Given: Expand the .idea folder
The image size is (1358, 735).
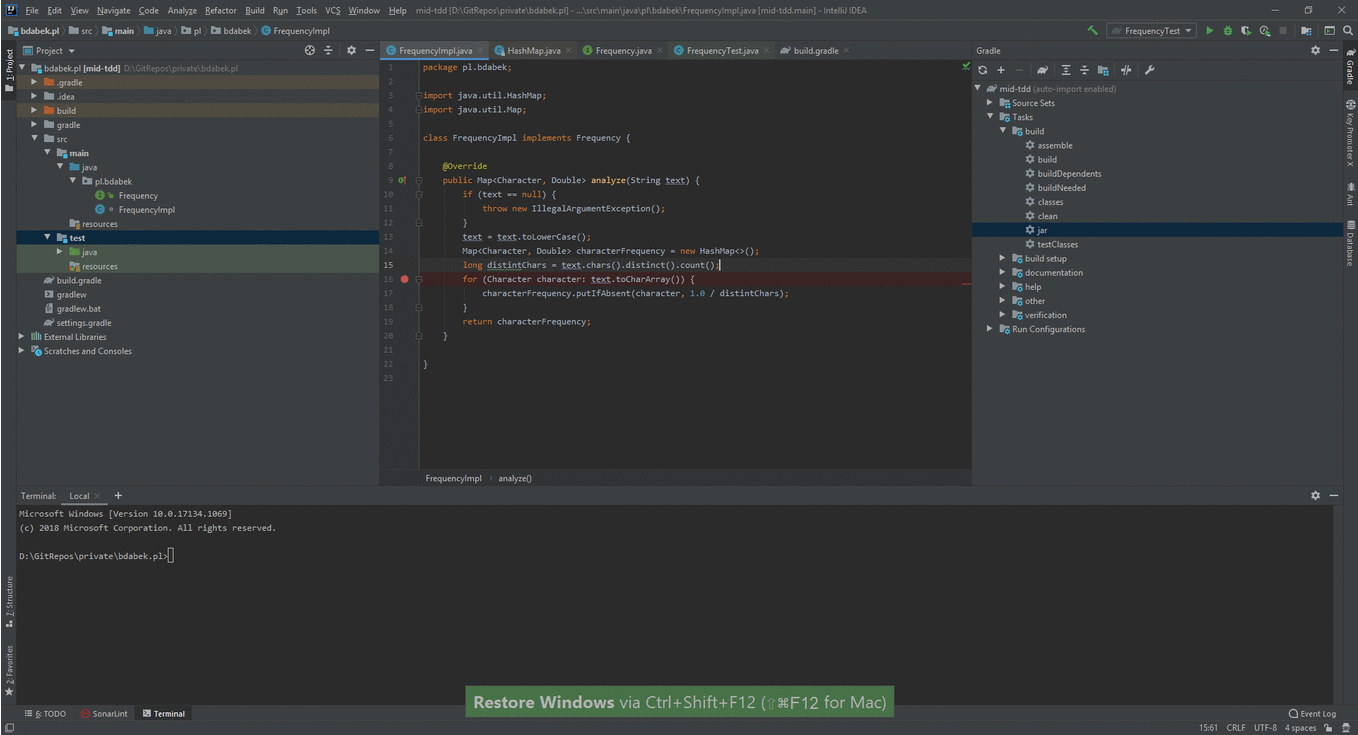Looking at the screenshot, I should pyautogui.click(x=34, y=96).
